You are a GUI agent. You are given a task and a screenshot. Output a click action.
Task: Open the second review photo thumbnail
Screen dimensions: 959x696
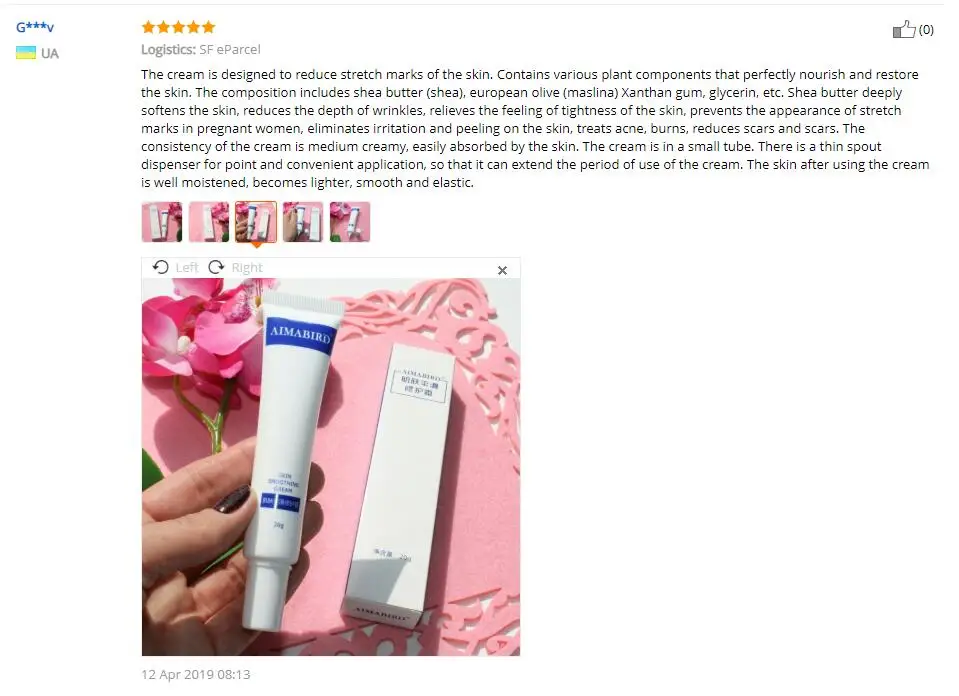click(x=209, y=221)
